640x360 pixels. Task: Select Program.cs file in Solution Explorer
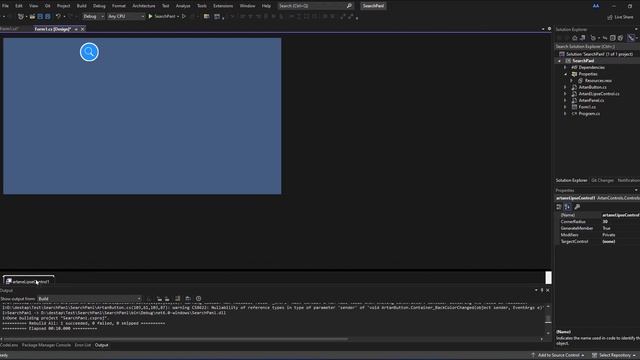[x=589, y=113]
